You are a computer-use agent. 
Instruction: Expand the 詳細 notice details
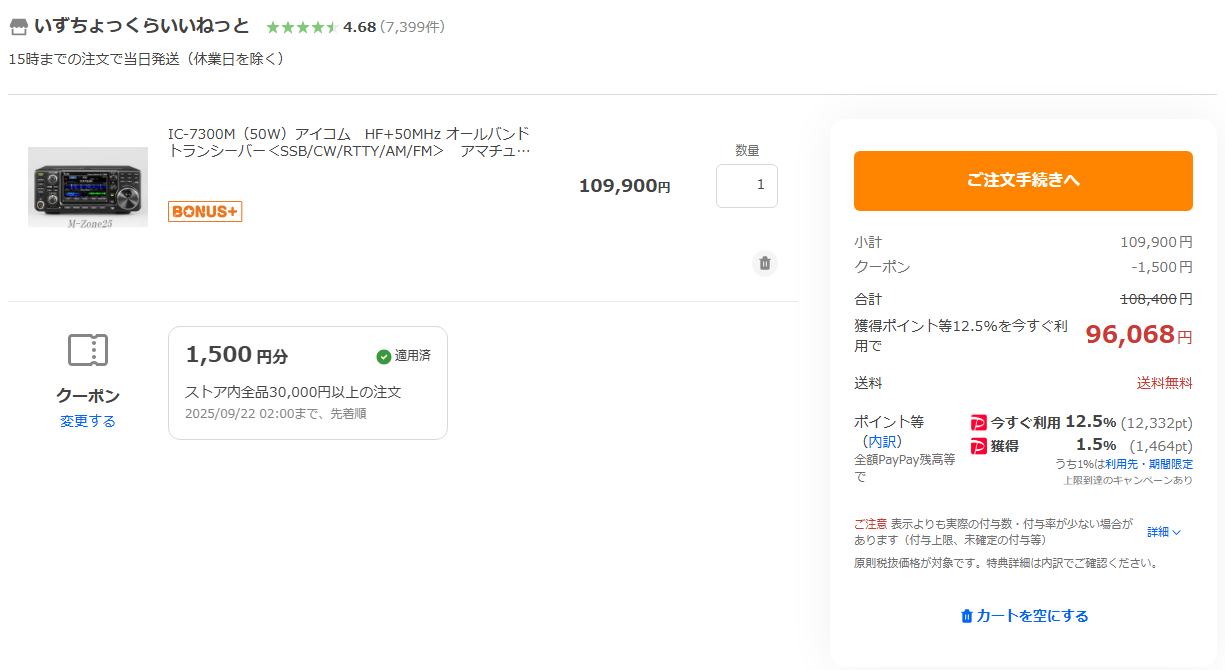[1164, 532]
